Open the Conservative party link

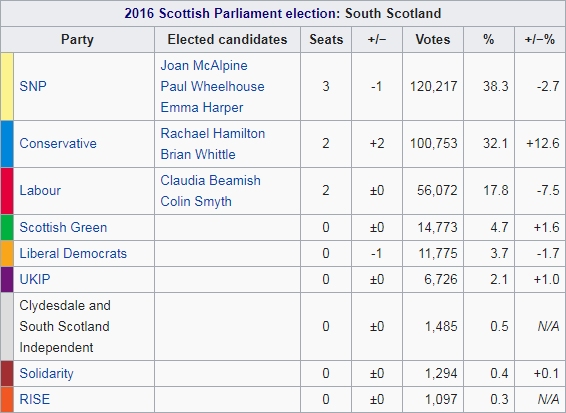[x=58, y=143]
